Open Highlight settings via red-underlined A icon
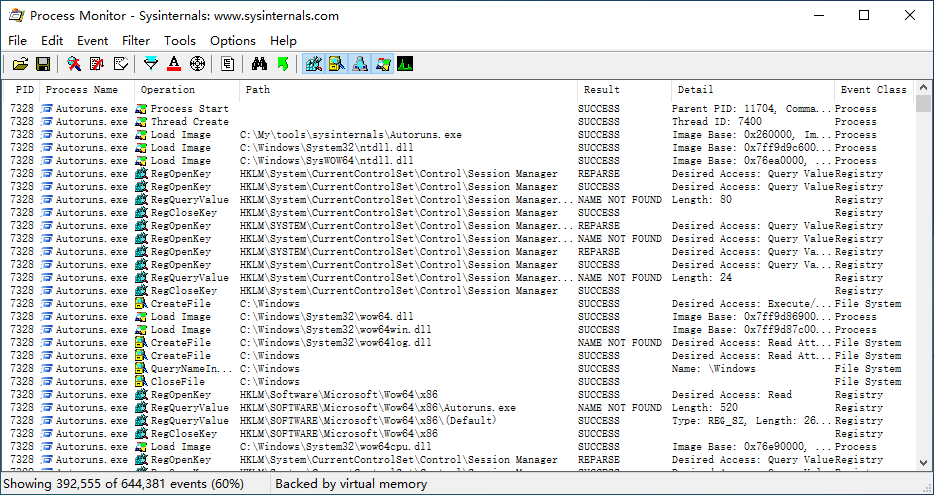The width and height of the screenshot is (934, 495). [174, 64]
